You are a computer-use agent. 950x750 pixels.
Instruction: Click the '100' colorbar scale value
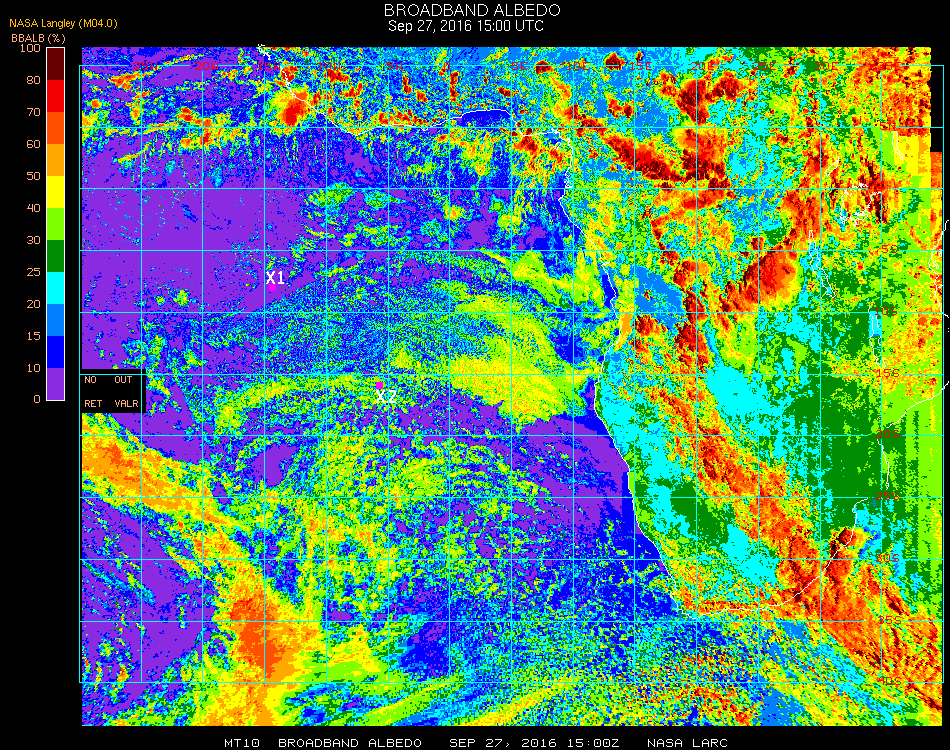[x=30, y=48]
